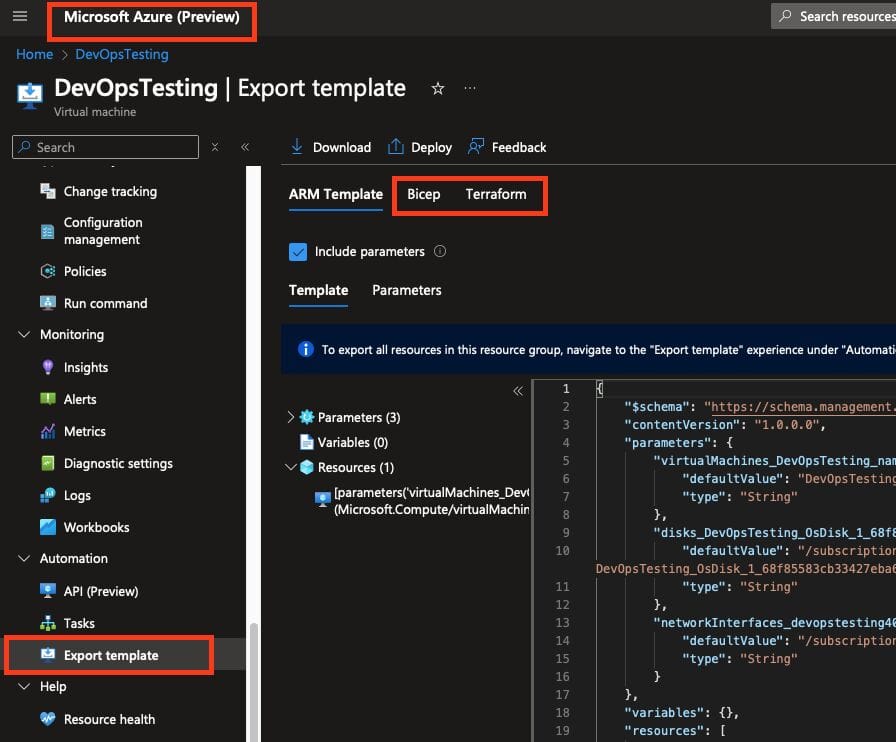Select the ARM Template tab
This screenshot has width=896, height=742.
(335, 194)
